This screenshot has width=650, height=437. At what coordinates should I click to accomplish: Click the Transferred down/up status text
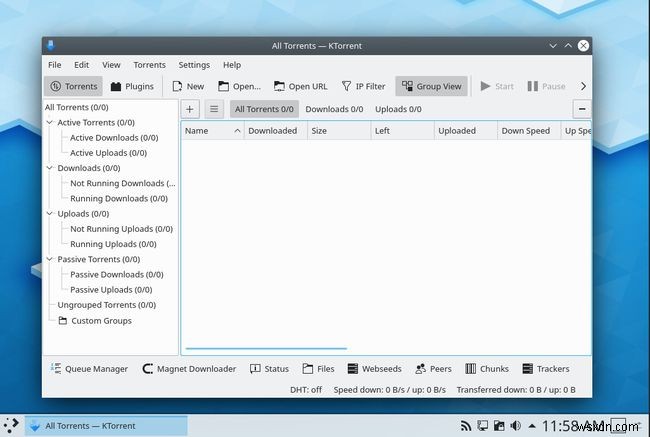516,390
